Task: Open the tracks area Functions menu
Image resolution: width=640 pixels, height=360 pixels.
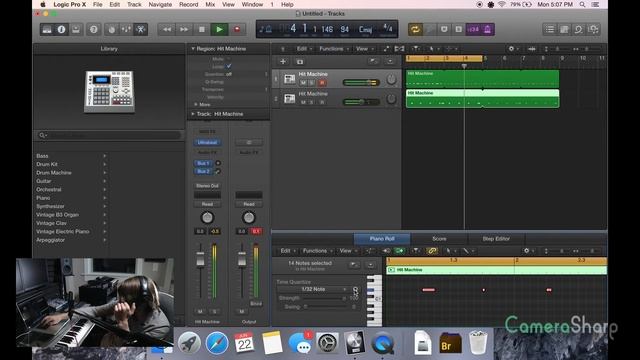Action: click(333, 49)
